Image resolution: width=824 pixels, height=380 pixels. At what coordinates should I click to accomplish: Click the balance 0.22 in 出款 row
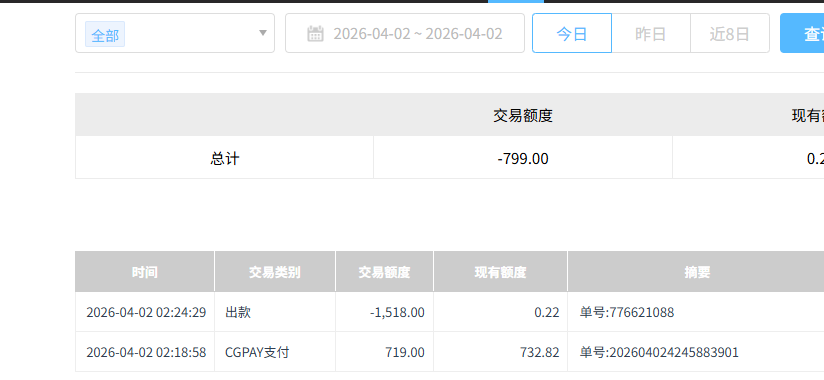point(547,312)
